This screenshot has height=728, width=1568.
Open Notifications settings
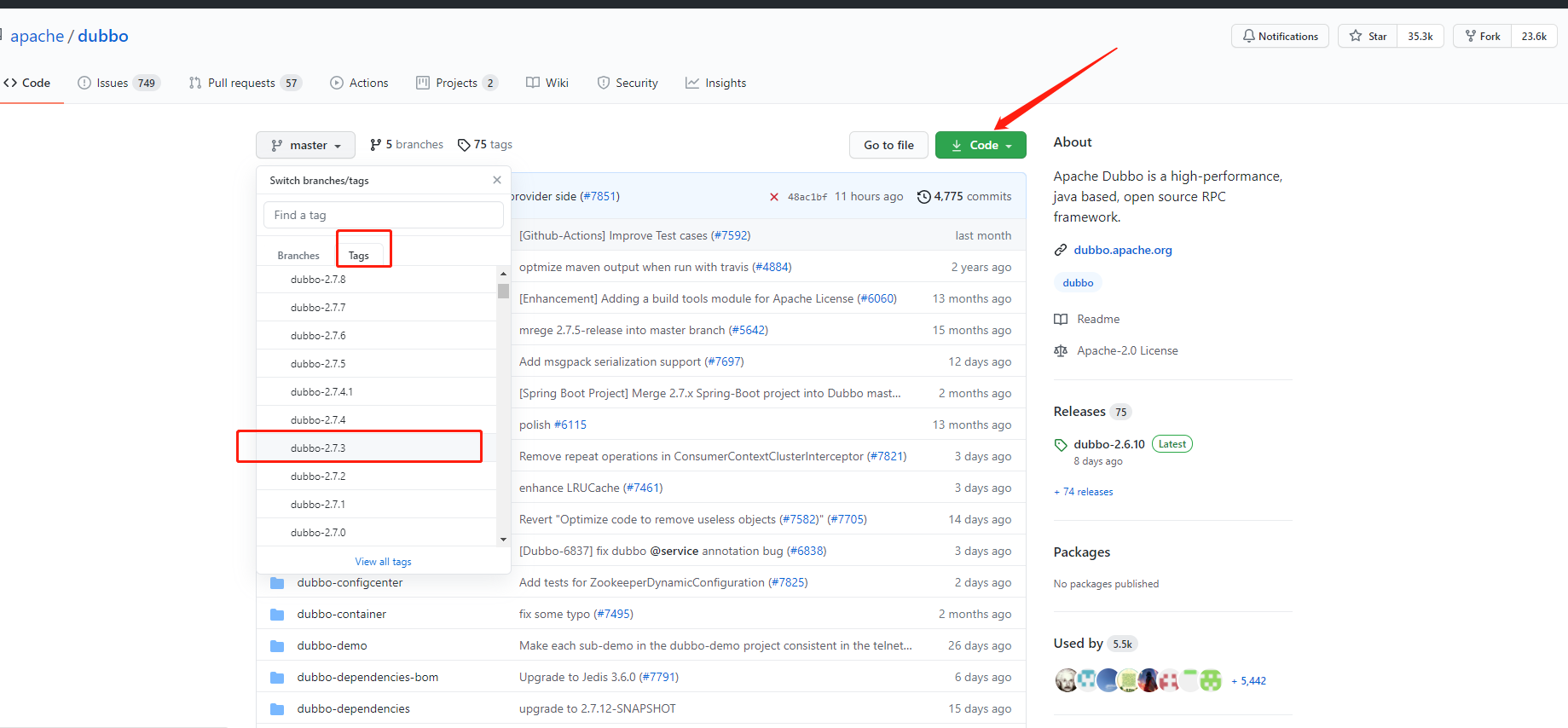point(1280,36)
